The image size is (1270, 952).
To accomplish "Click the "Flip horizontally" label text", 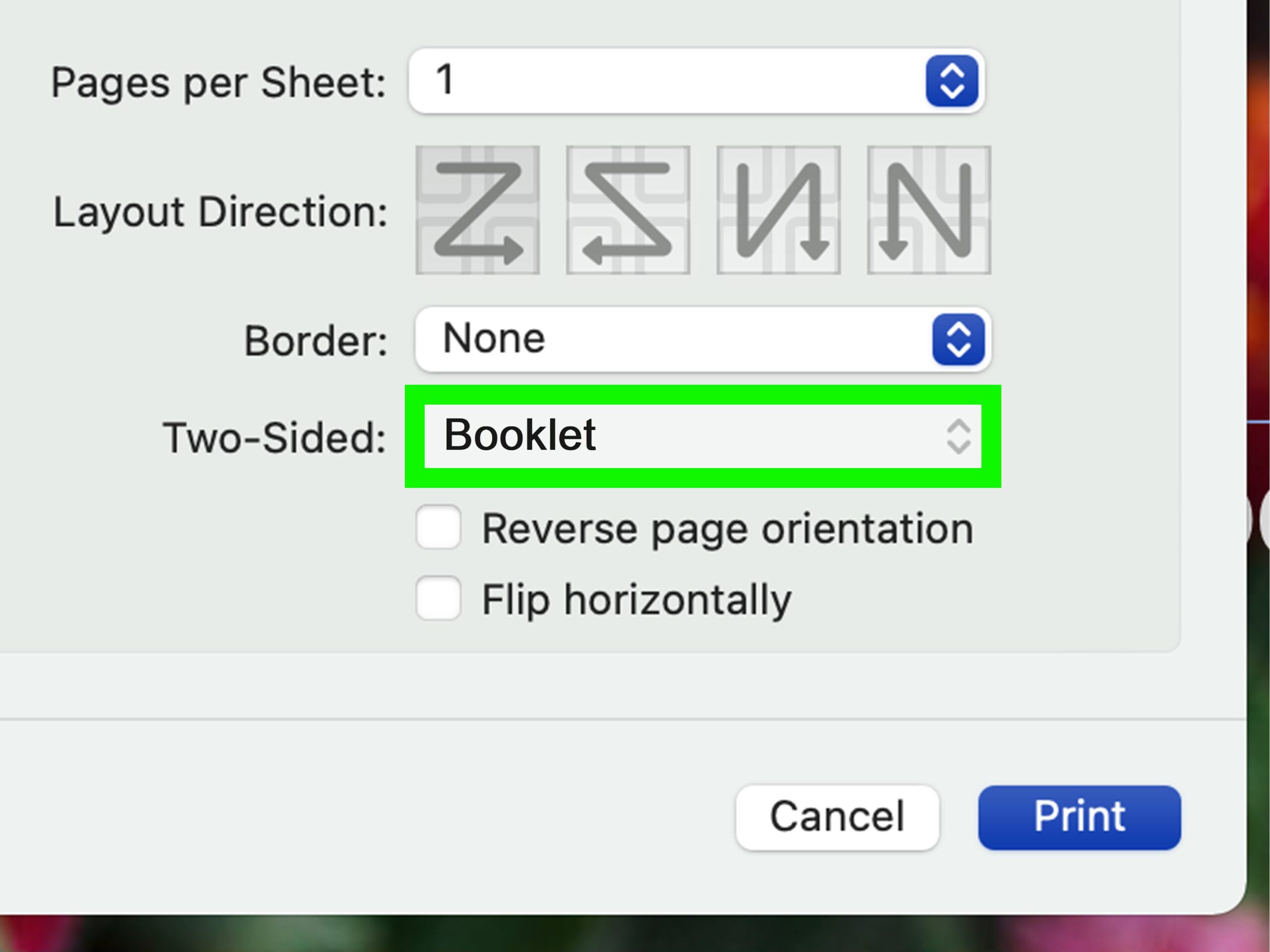I will pyautogui.click(x=636, y=599).
